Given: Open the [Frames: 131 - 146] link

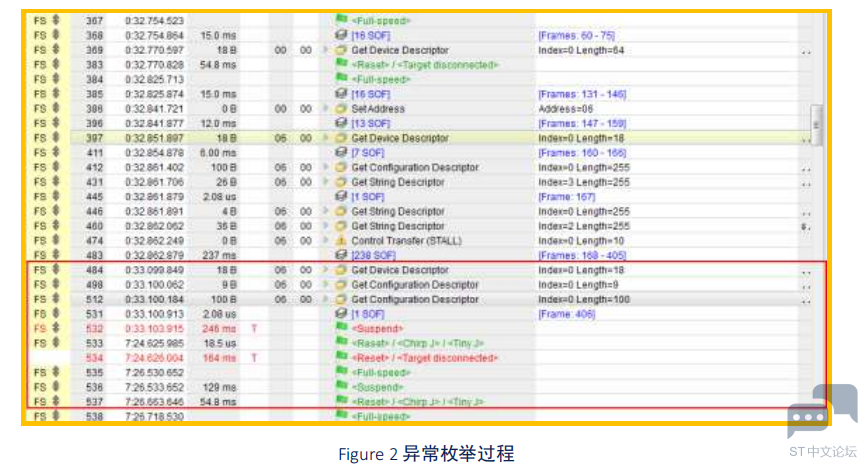Looking at the screenshot, I should [x=582, y=94].
